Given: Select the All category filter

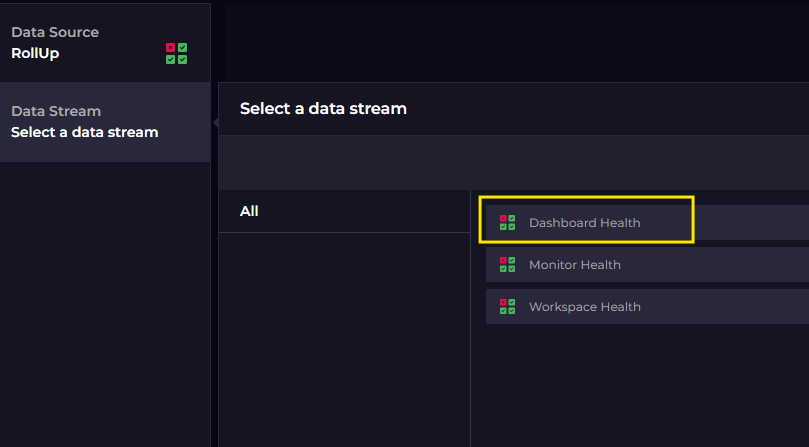Looking at the screenshot, I should click(x=249, y=211).
